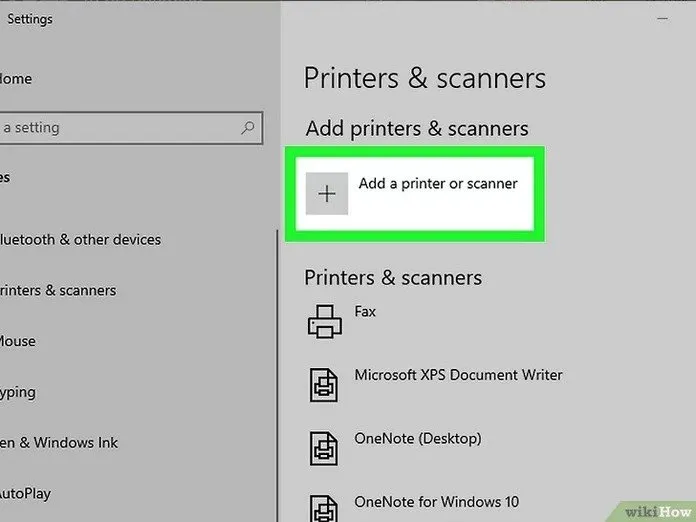Screen dimensions: 696x522
Task: Navigate to AutoPlay settings
Action: tap(26, 493)
